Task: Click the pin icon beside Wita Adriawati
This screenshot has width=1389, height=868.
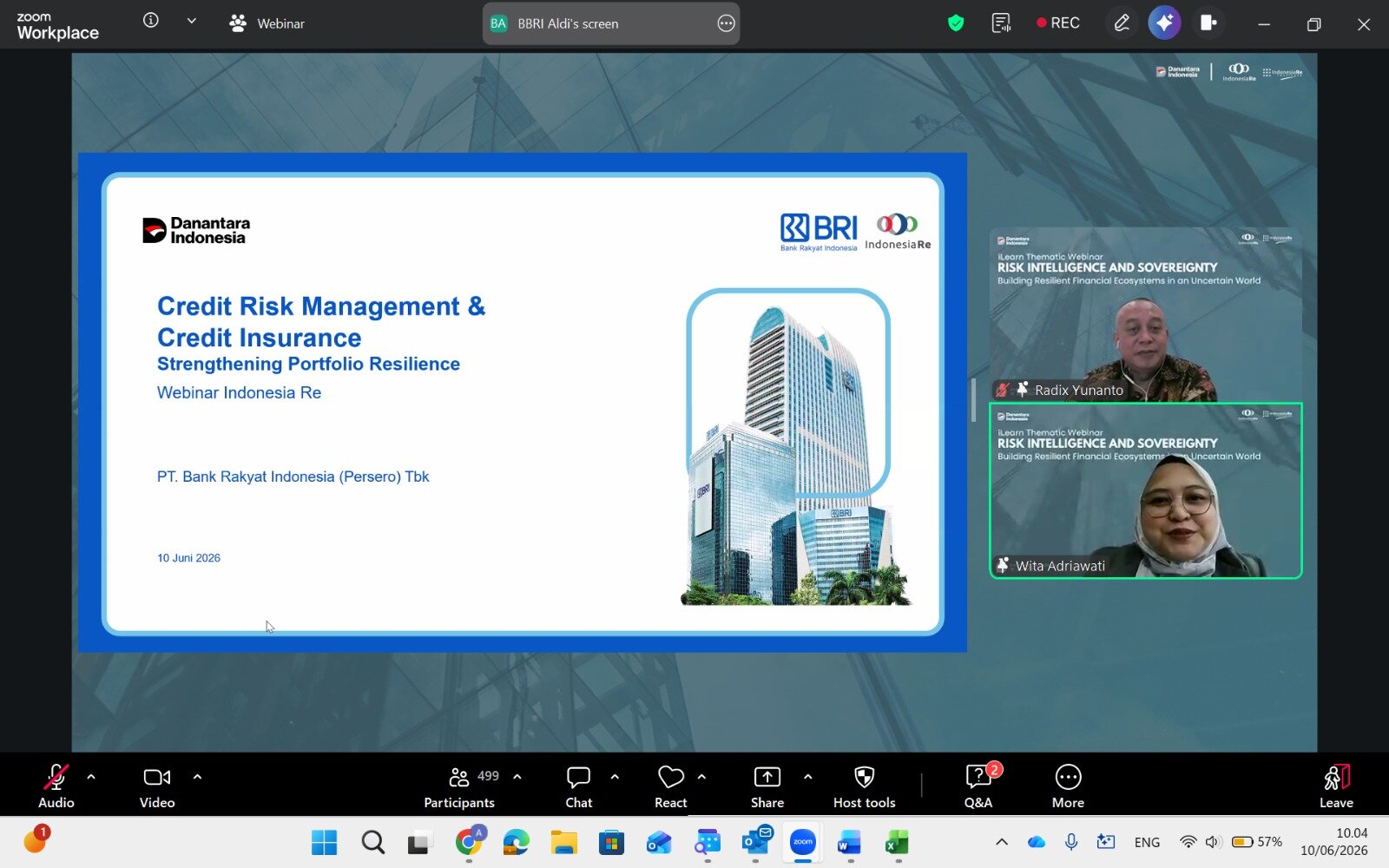Action: [1004, 565]
